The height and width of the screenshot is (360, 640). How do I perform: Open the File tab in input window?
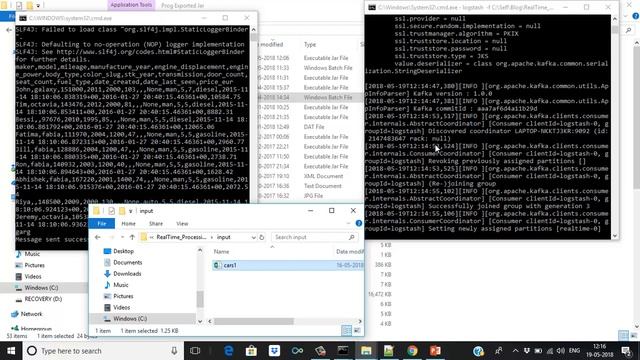tap(102, 224)
